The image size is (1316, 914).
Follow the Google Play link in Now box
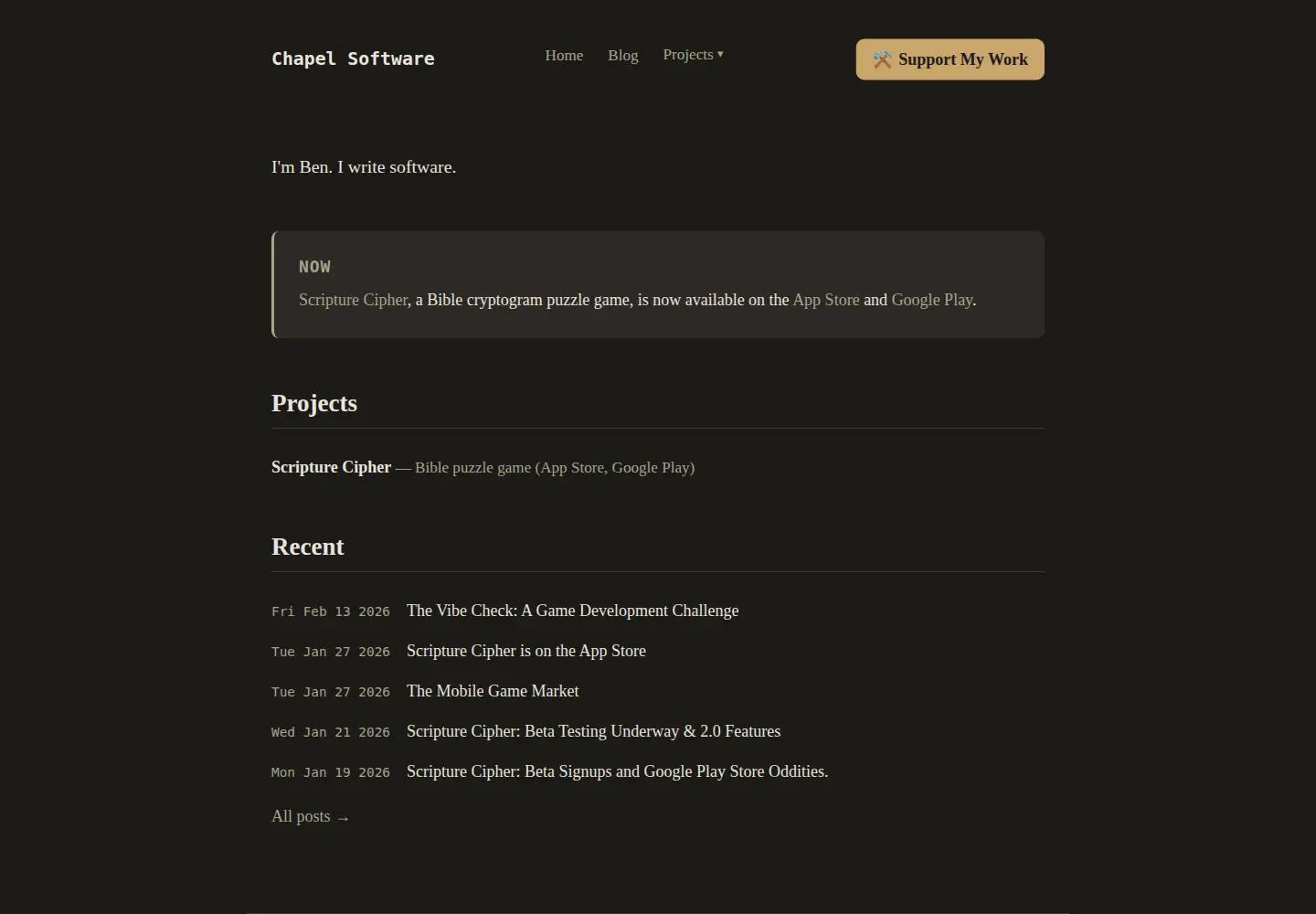point(932,300)
